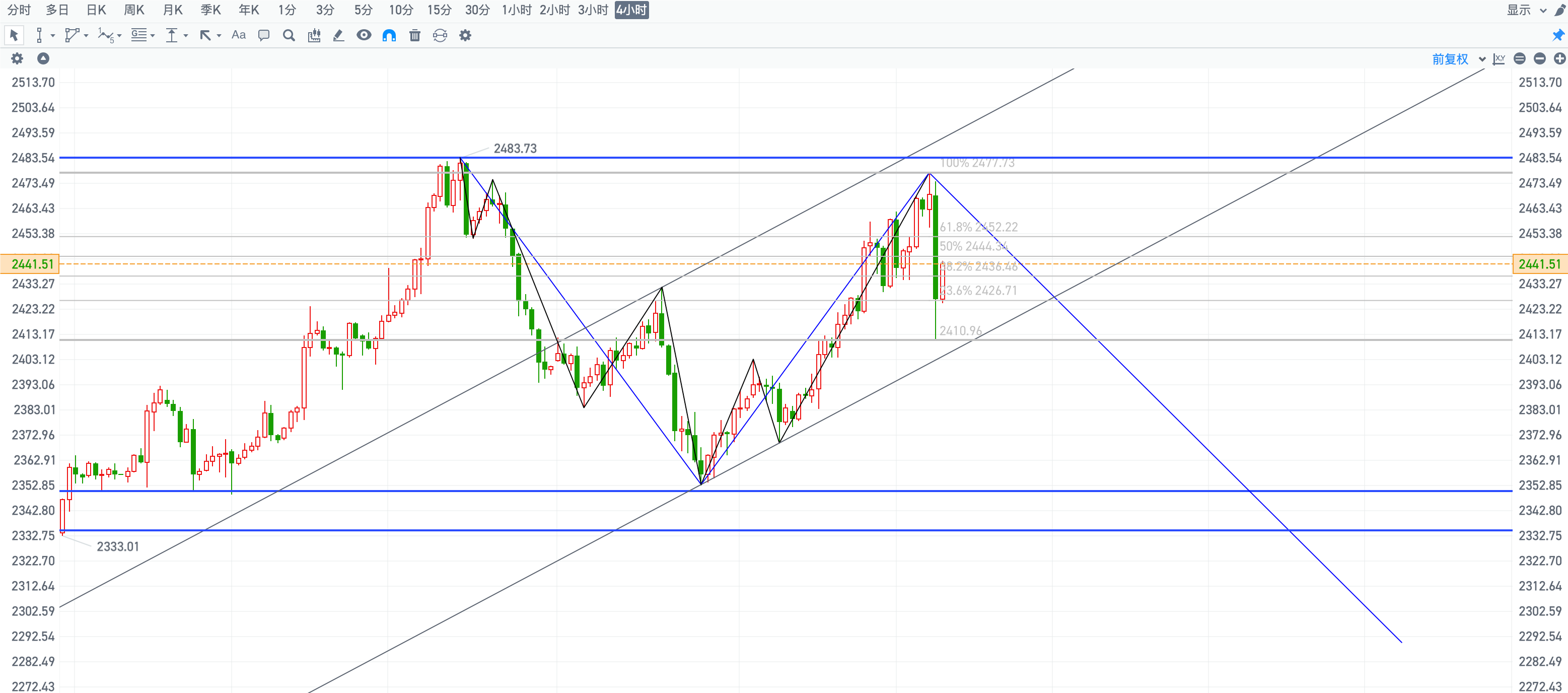Image resolution: width=1568 pixels, height=693 pixels.
Task: Click the 2483.73 high price label
Action: click(515, 149)
